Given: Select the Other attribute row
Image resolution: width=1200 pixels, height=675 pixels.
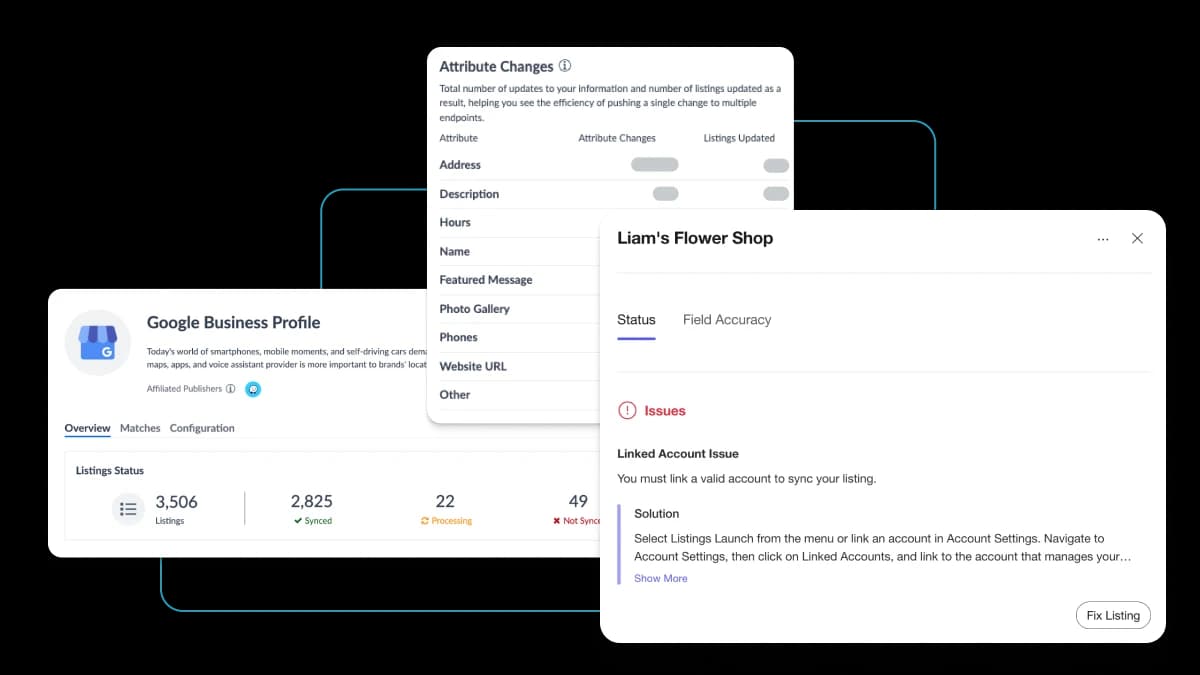Looking at the screenshot, I should (x=518, y=394).
